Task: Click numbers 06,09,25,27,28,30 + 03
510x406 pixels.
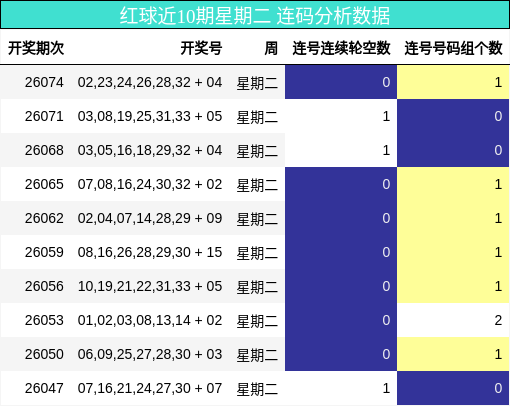Action: click(x=150, y=354)
